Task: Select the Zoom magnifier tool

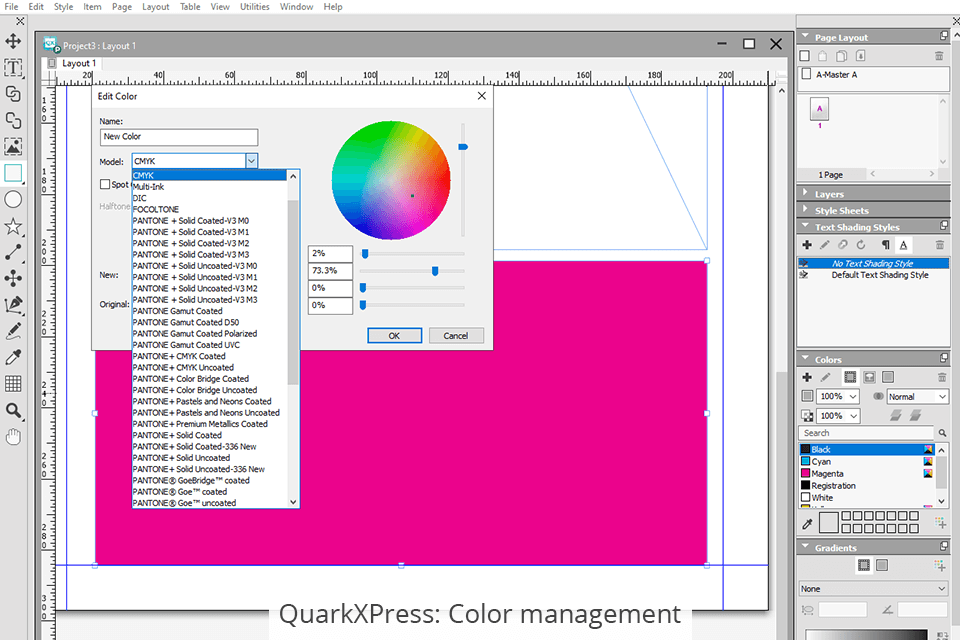Action: [x=13, y=410]
